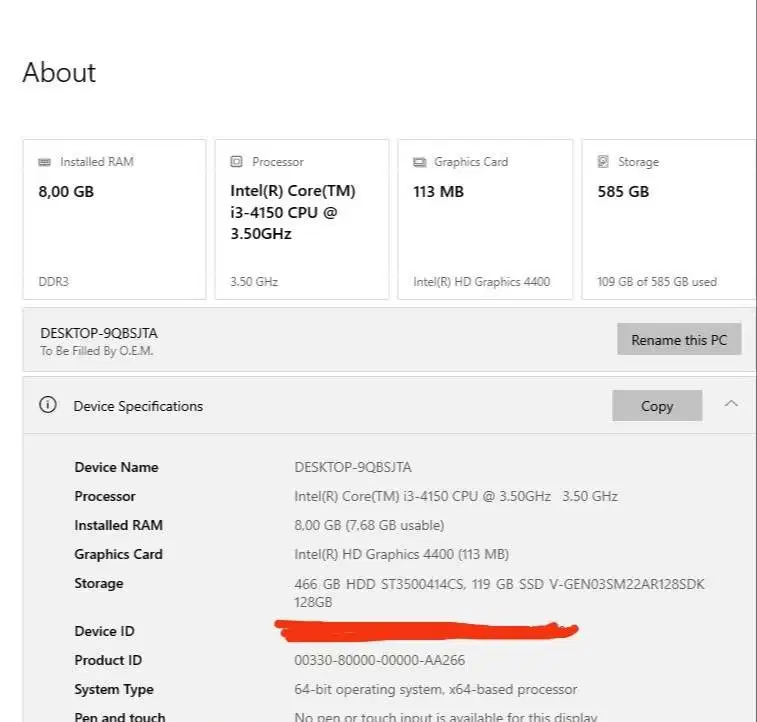Open the Processor i3-4150 card
757x722 pixels.
[x=302, y=220]
